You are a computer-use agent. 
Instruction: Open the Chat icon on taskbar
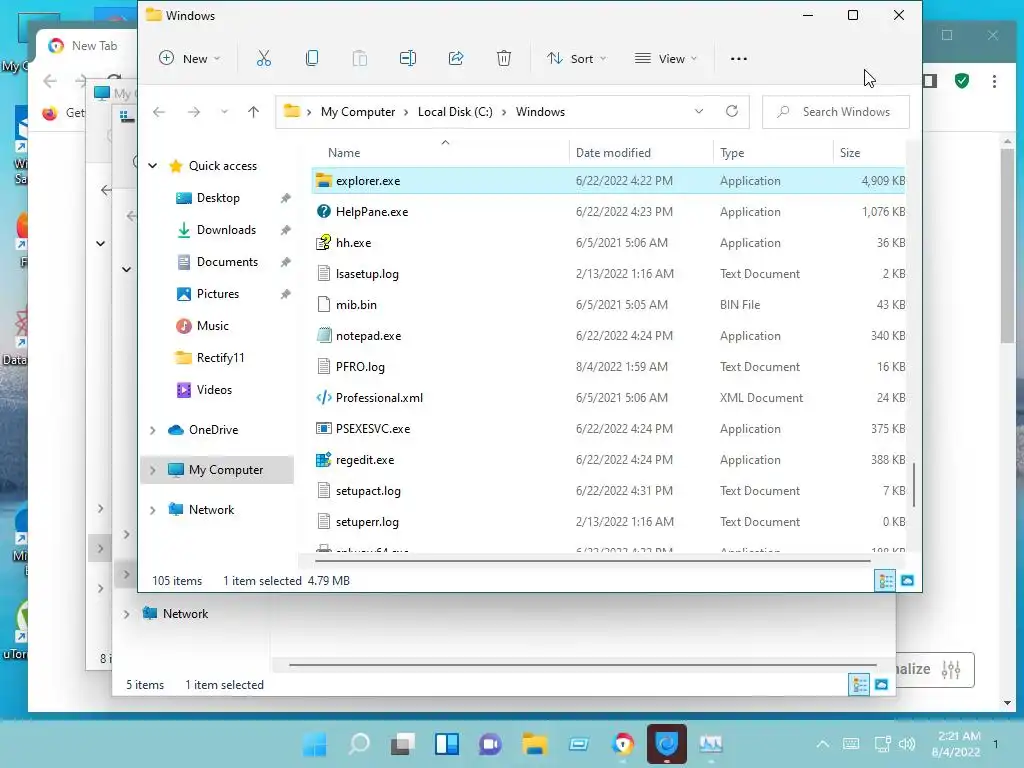(490, 744)
